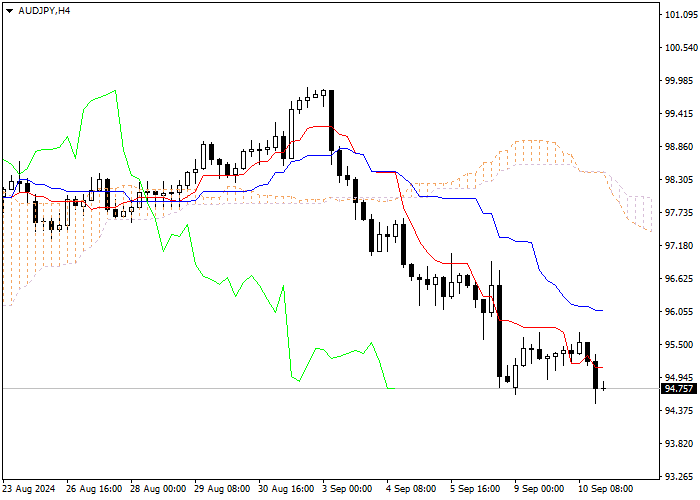Image resolution: width=700 pixels, height=500 pixels.
Task: Click the 99.985 price level
Action: click(681, 81)
